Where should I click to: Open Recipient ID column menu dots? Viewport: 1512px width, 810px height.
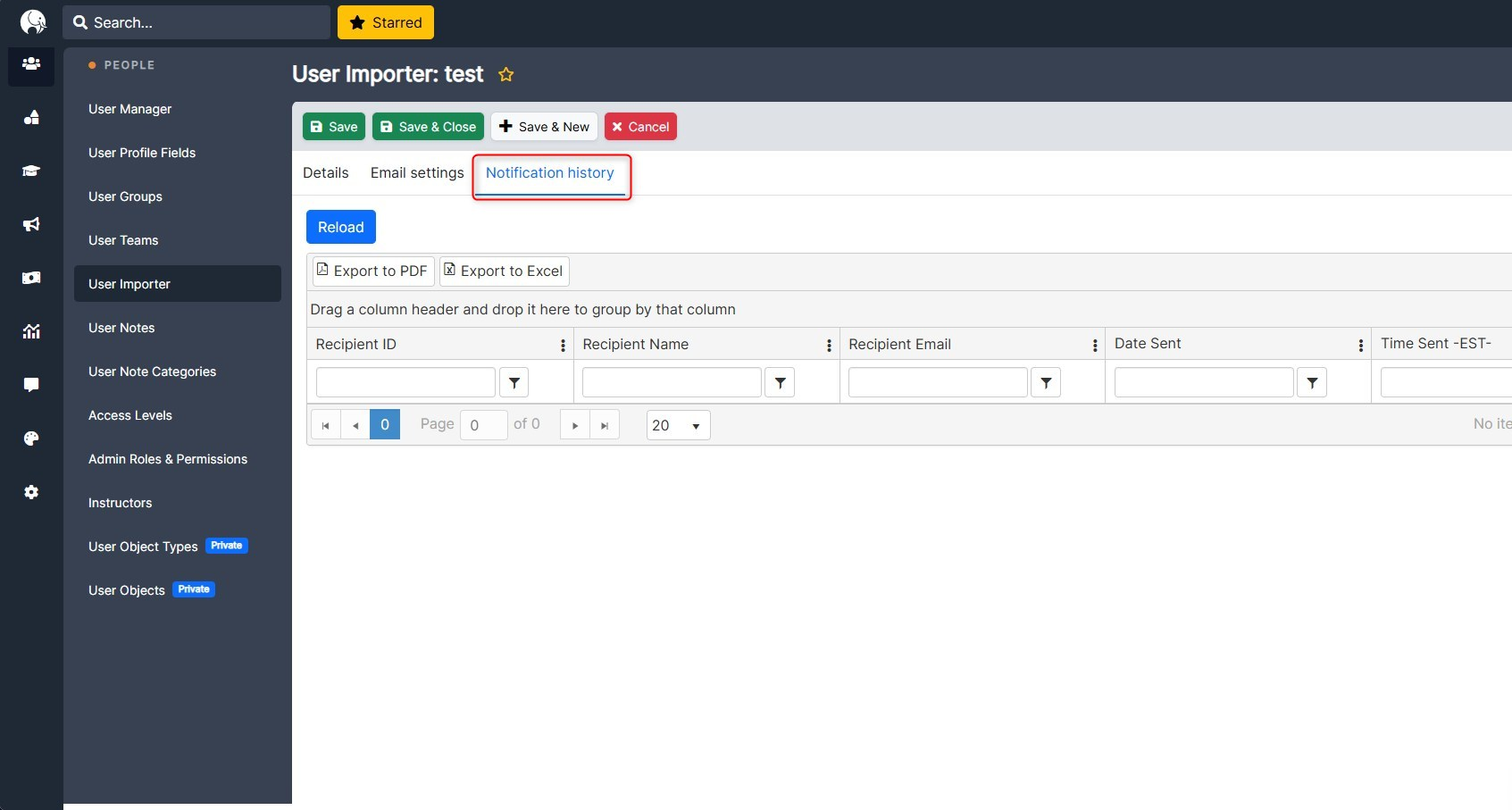click(x=563, y=345)
